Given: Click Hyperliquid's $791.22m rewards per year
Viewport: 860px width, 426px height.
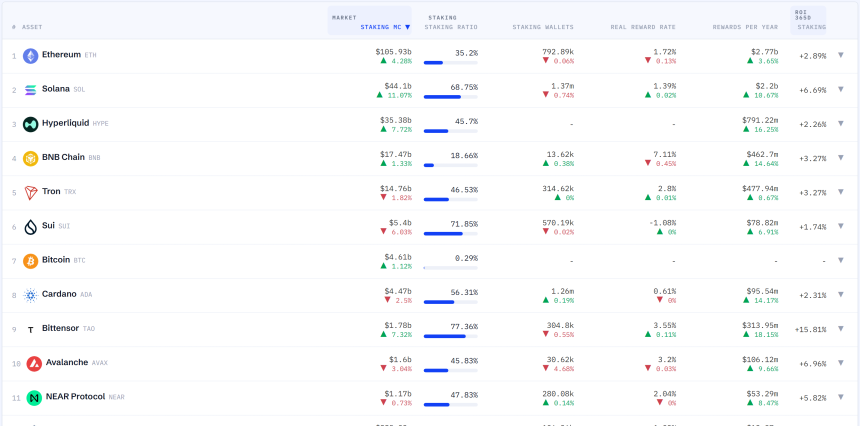Looking at the screenshot, I should pyautogui.click(x=760, y=120).
